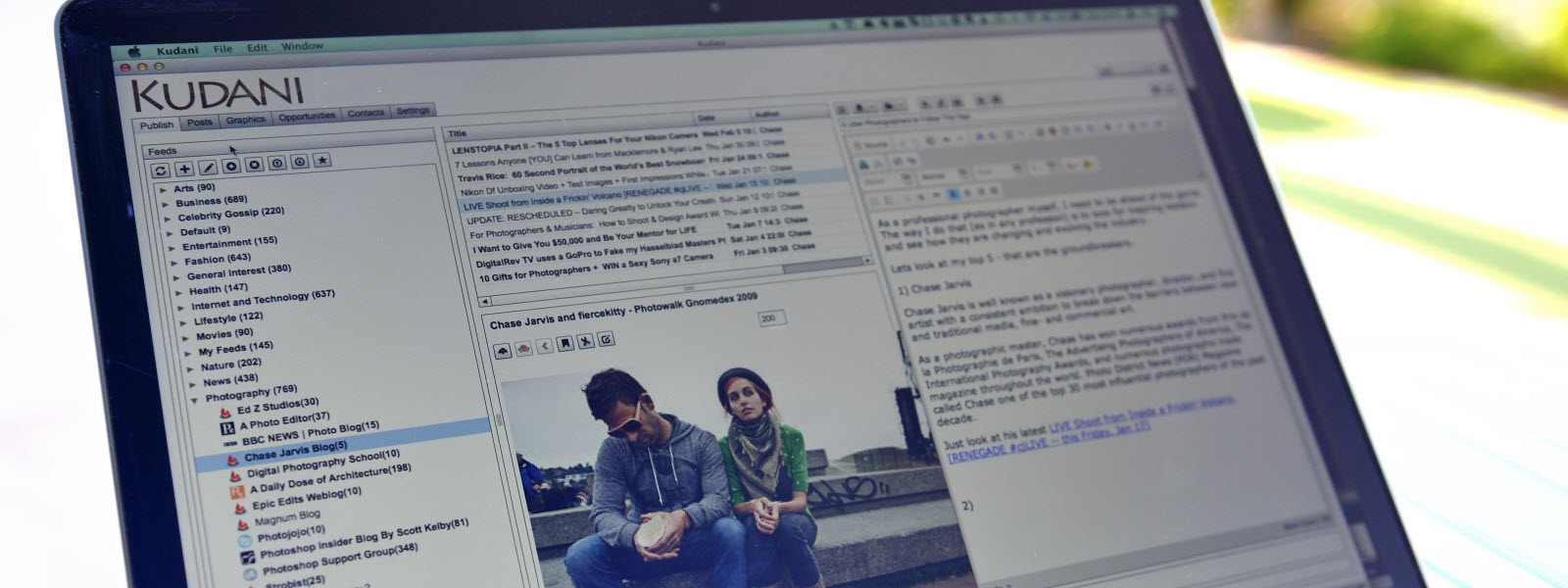The width and height of the screenshot is (1568, 588).
Task: Switch to the Posts tab
Action: click(200, 122)
